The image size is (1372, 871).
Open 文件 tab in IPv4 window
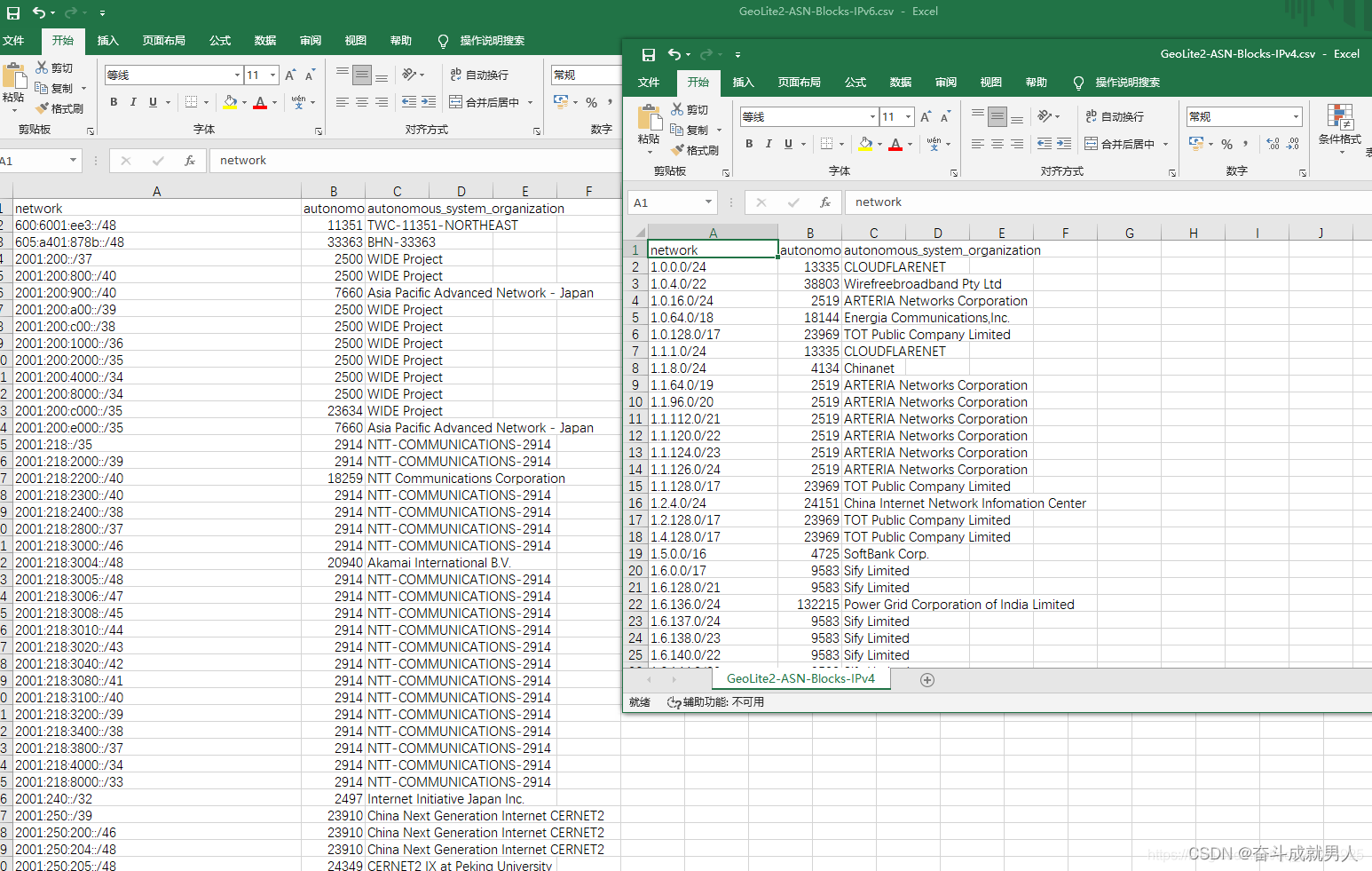pyautogui.click(x=649, y=83)
